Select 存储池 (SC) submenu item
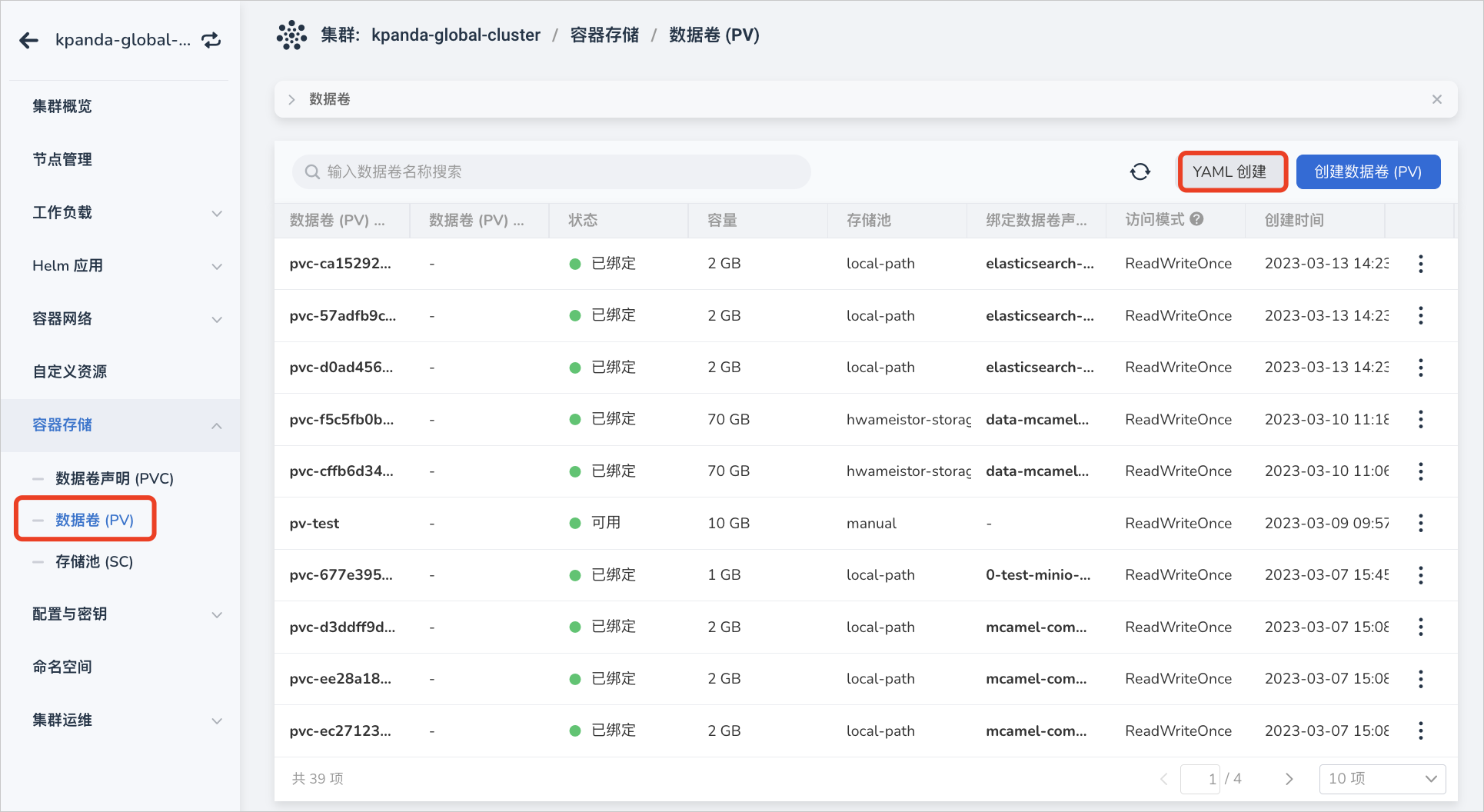 click(x=95, y=561)
